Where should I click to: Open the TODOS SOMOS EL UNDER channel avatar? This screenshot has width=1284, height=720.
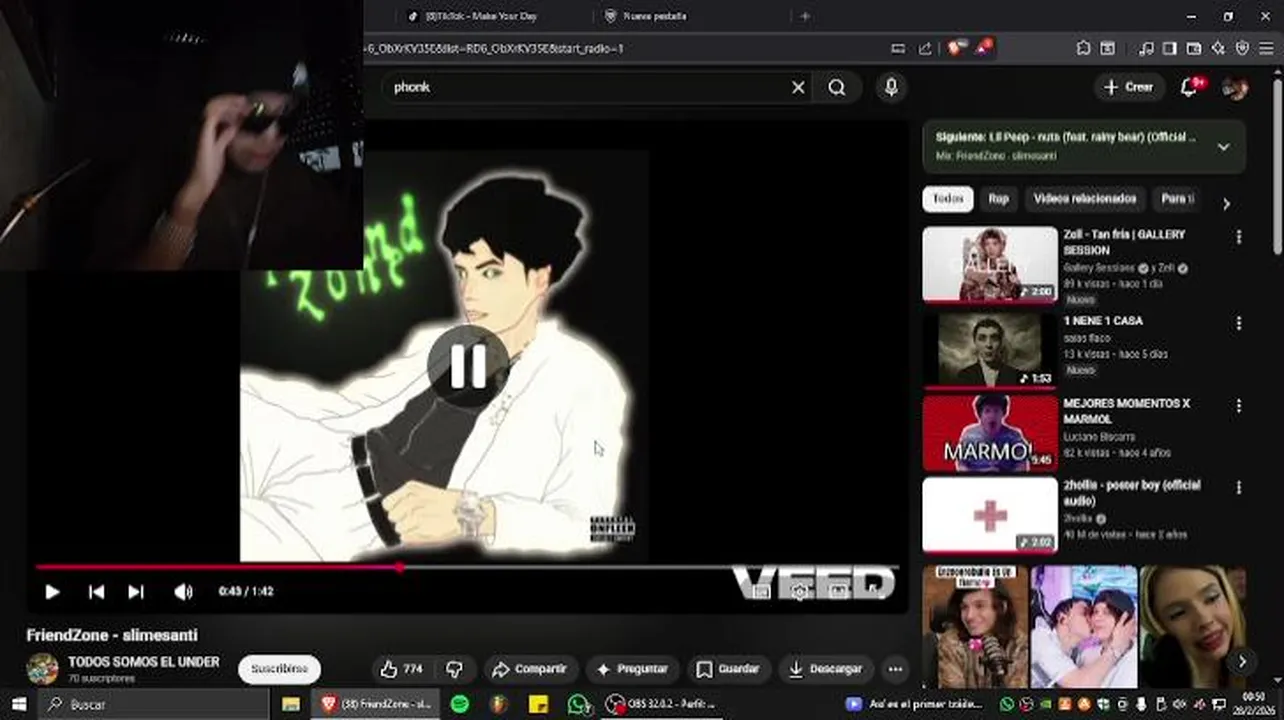coord(42,669)
